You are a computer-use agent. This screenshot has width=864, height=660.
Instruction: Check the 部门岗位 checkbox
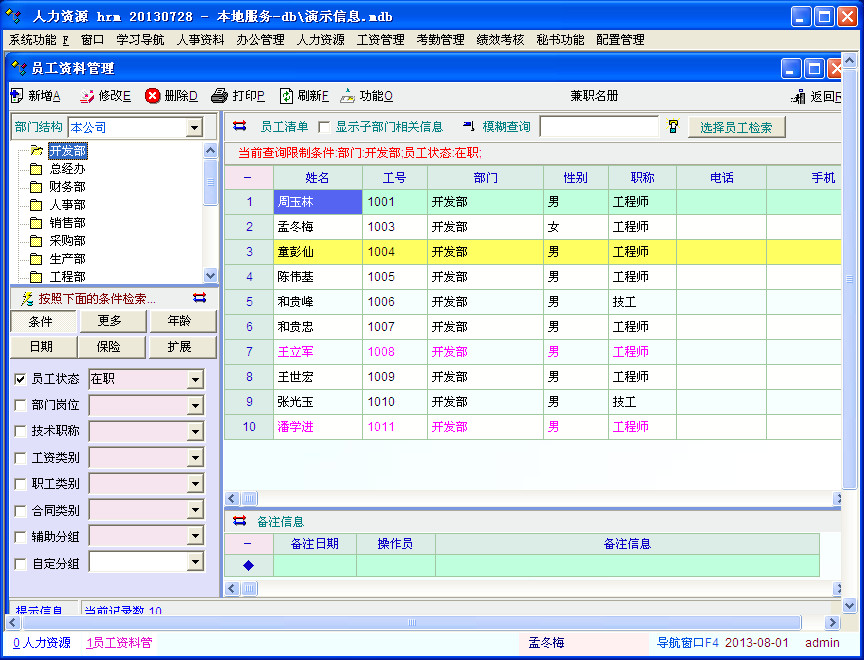point(20,405)
